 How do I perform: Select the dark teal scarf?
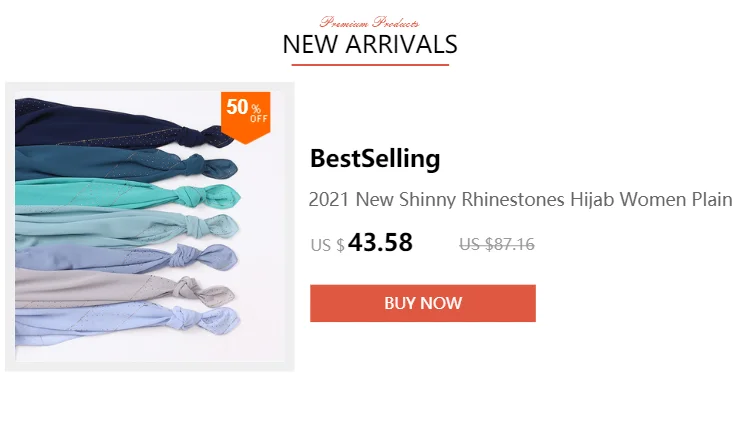[x=126, y=164]
